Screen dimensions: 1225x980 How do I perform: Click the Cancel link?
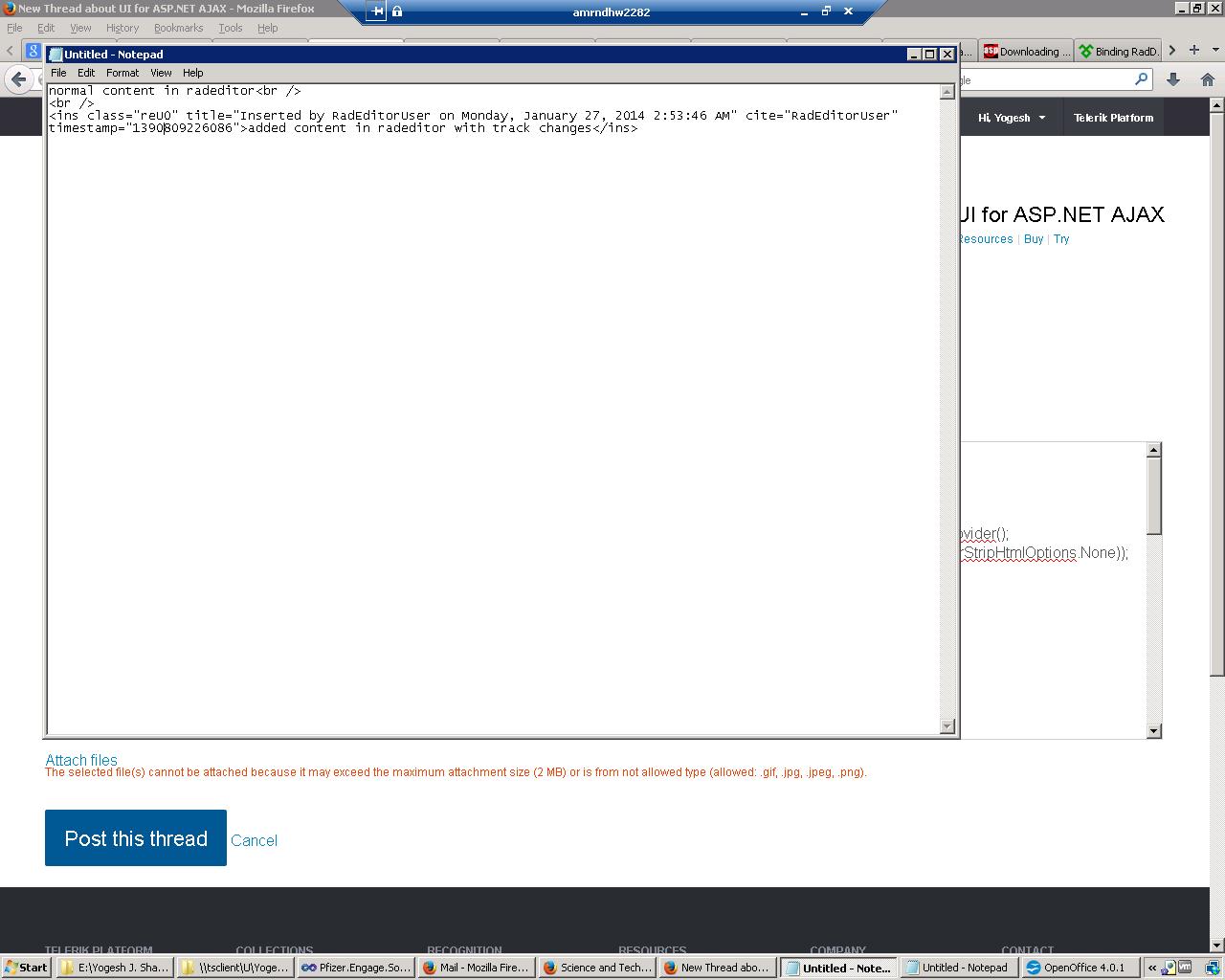click(x=254, y=840)
